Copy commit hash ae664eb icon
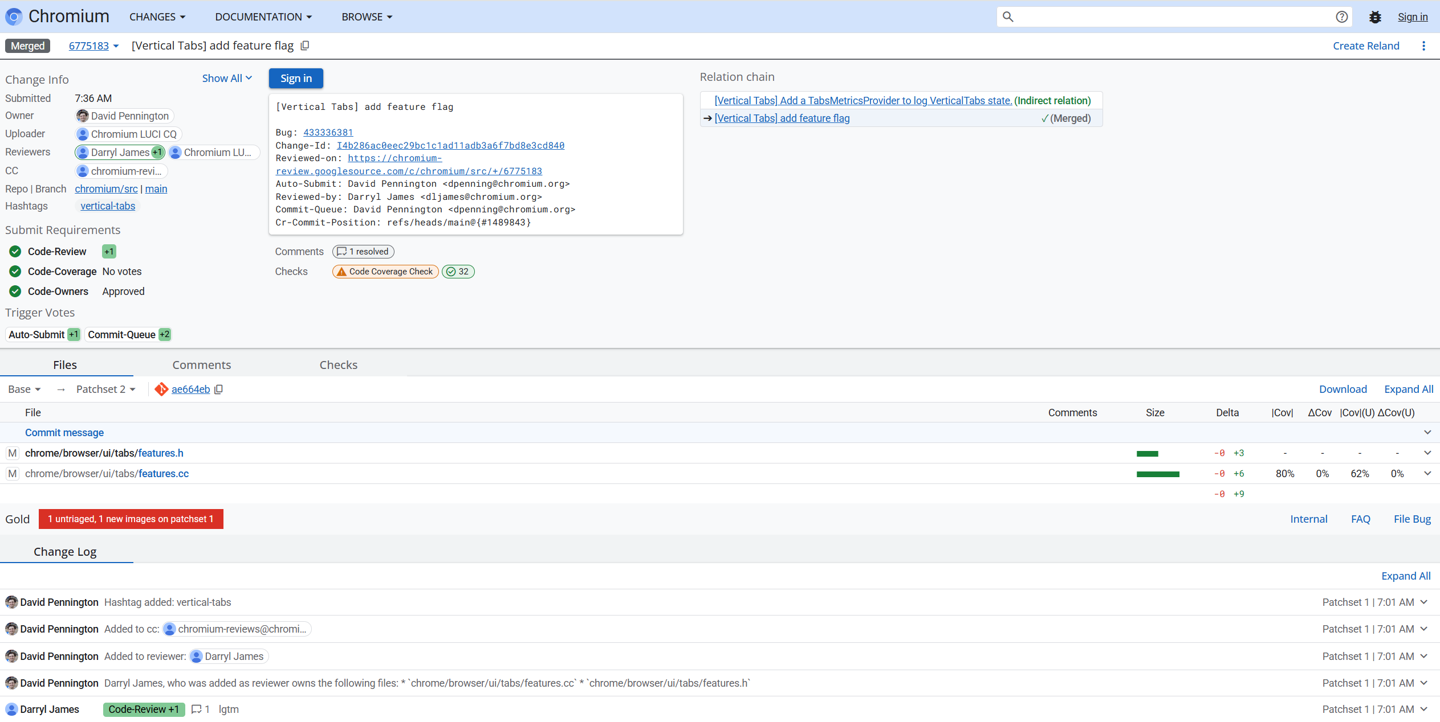 pos(219,390)
